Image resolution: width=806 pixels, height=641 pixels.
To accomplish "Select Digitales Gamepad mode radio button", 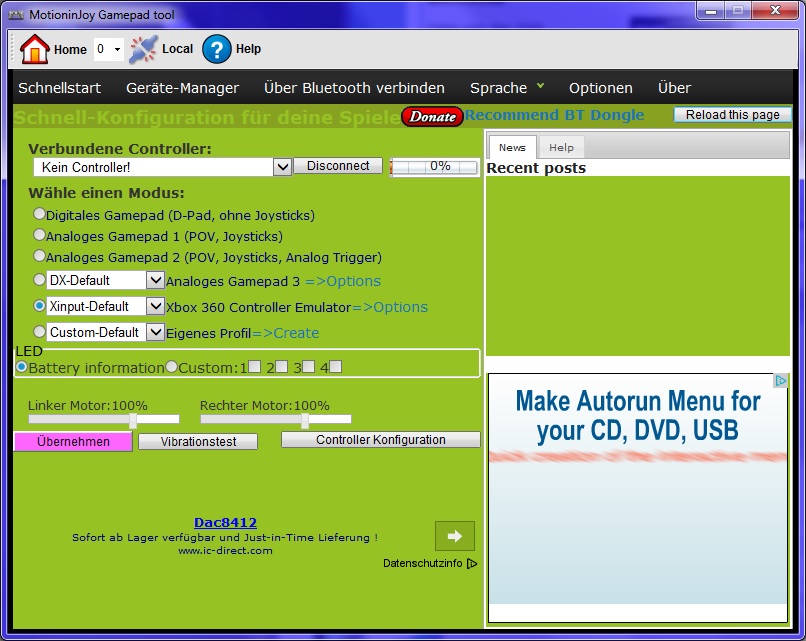I will tap(39, 213).
